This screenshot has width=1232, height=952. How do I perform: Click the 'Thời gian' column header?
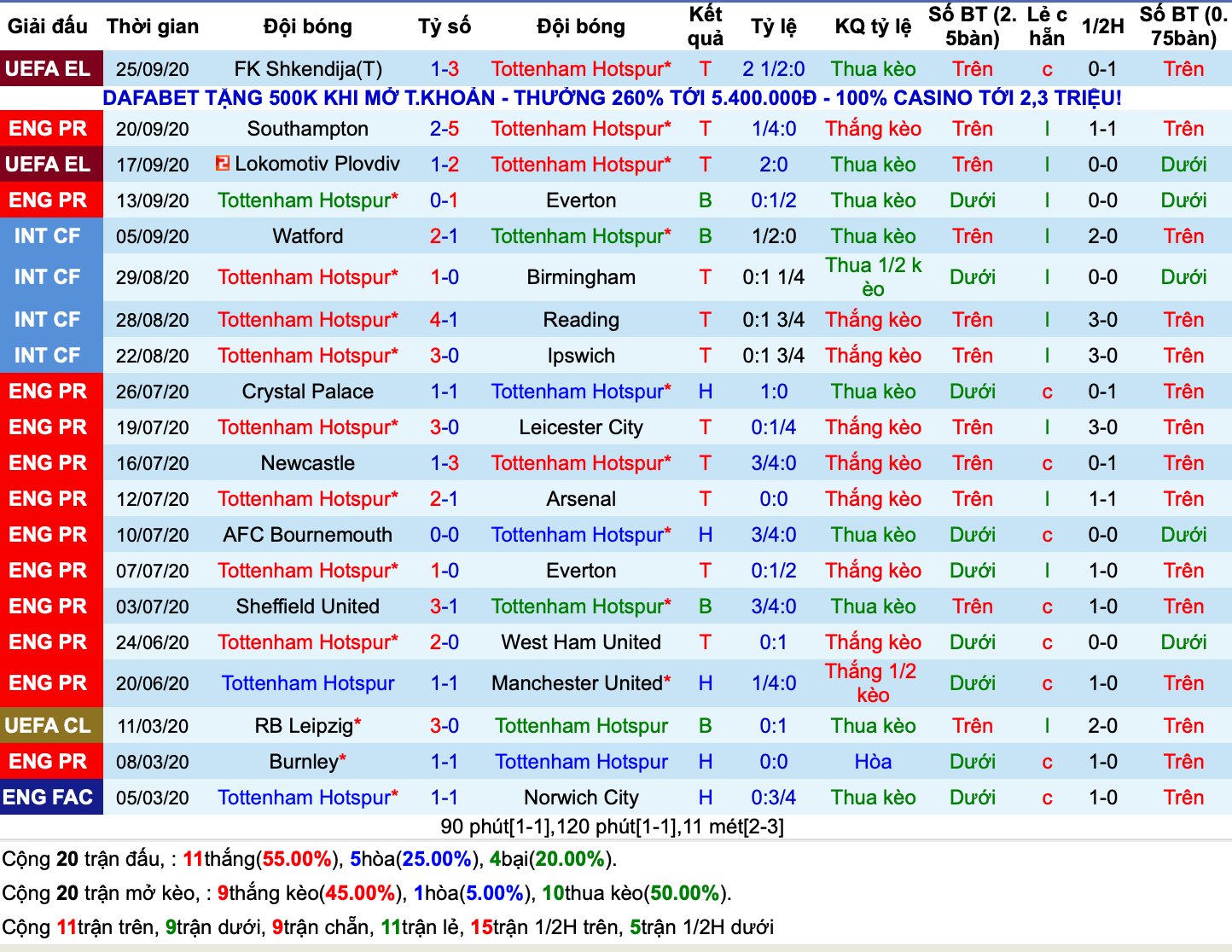tap(153, 26)
